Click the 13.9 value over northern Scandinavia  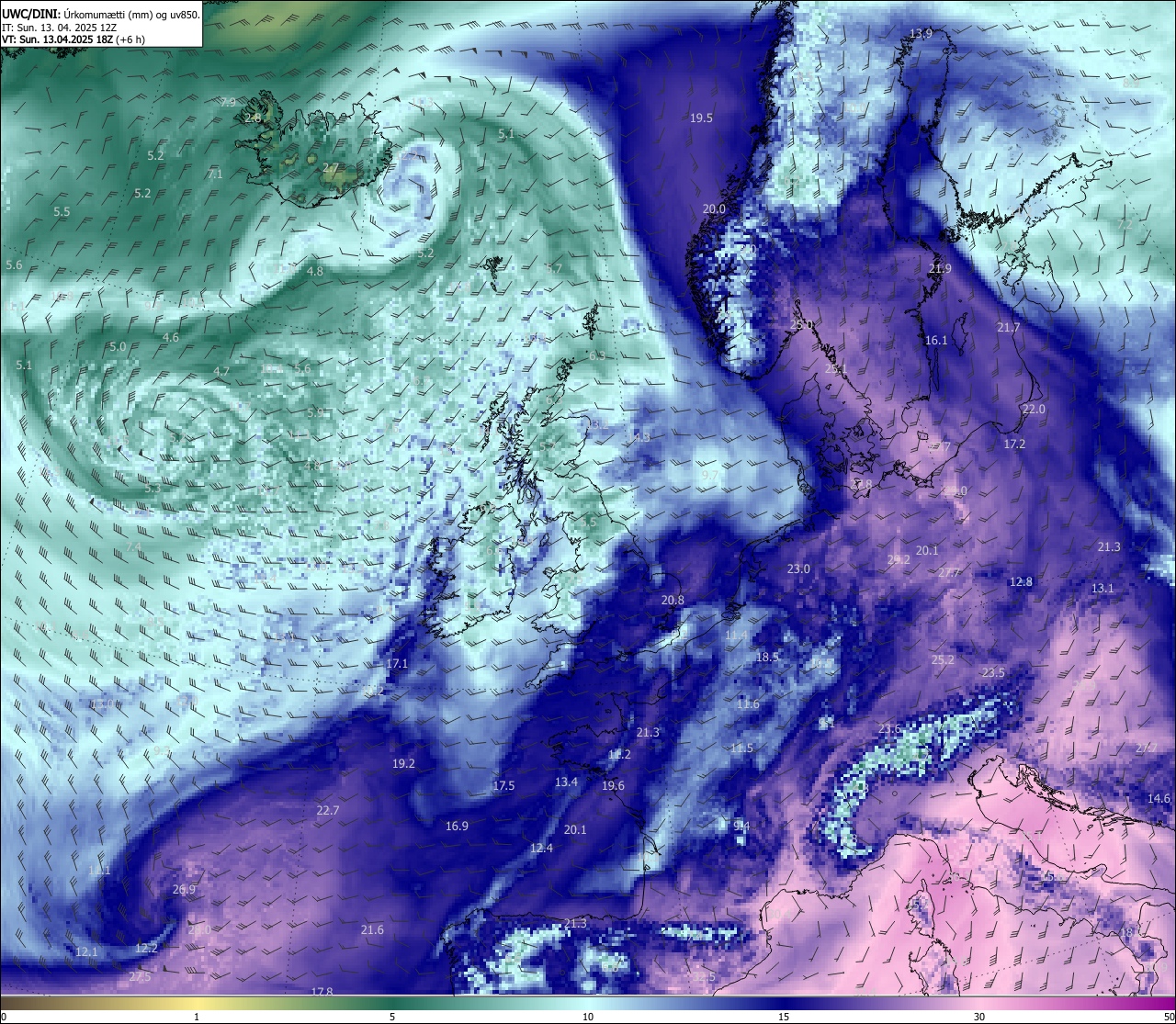(921, 34)
